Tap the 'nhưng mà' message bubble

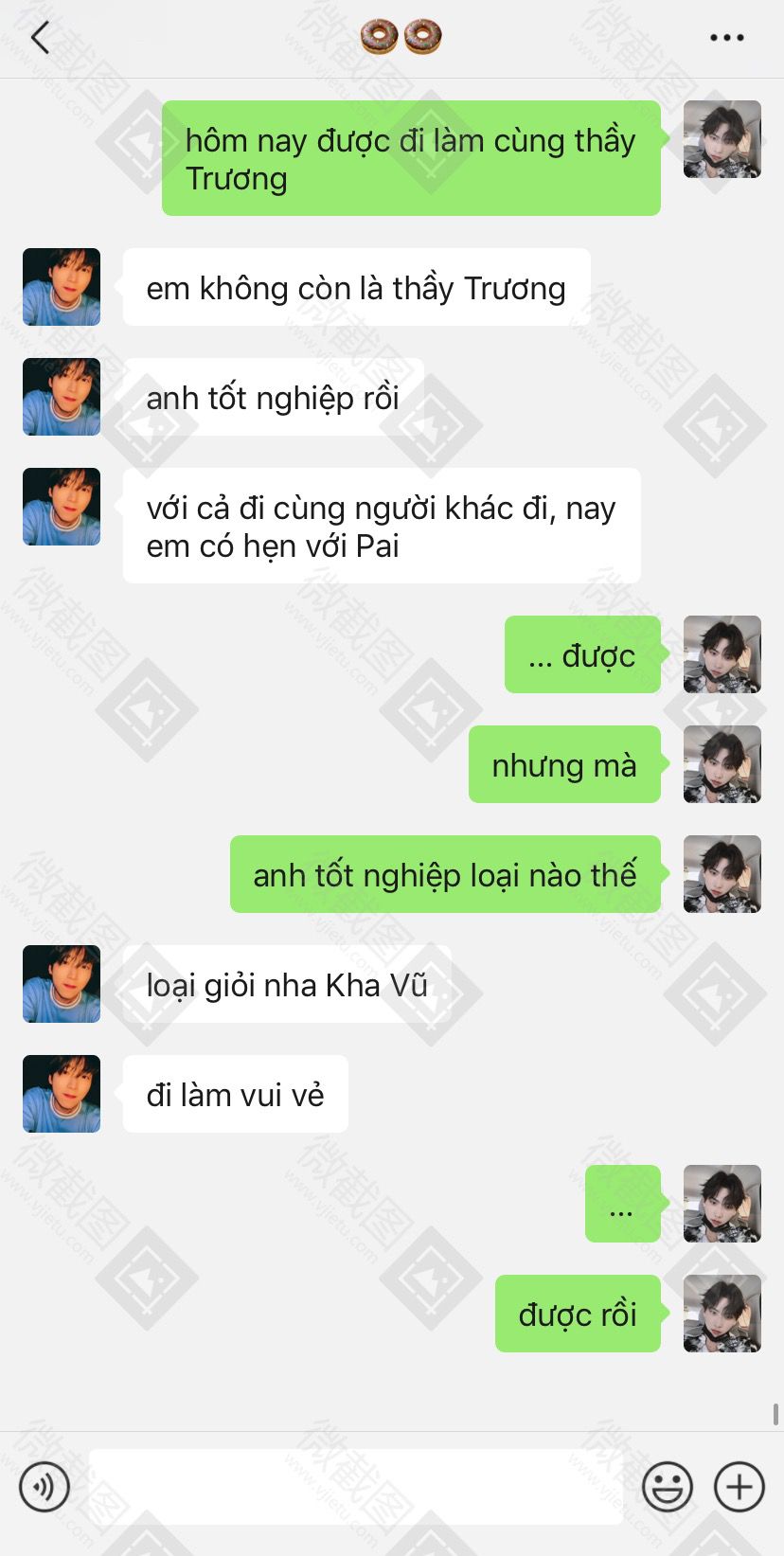click(564, 764)
